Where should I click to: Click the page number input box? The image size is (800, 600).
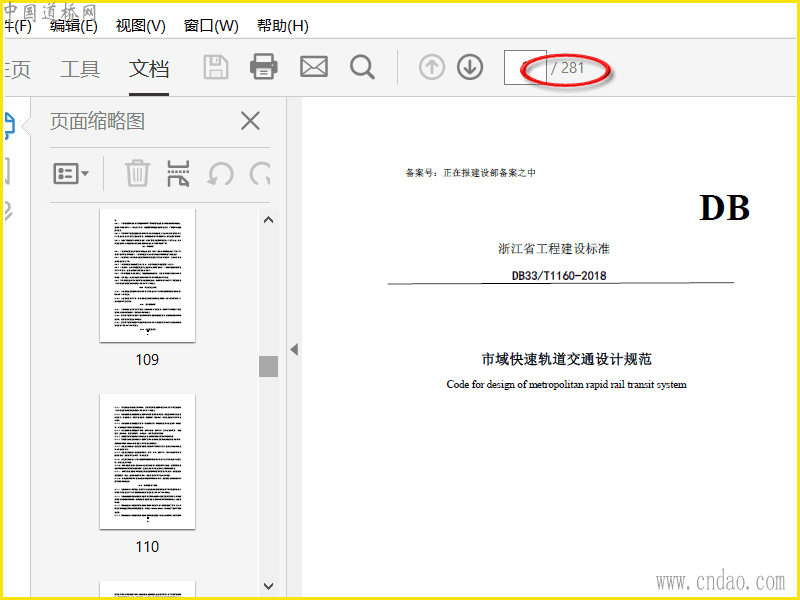coord(525,67)
